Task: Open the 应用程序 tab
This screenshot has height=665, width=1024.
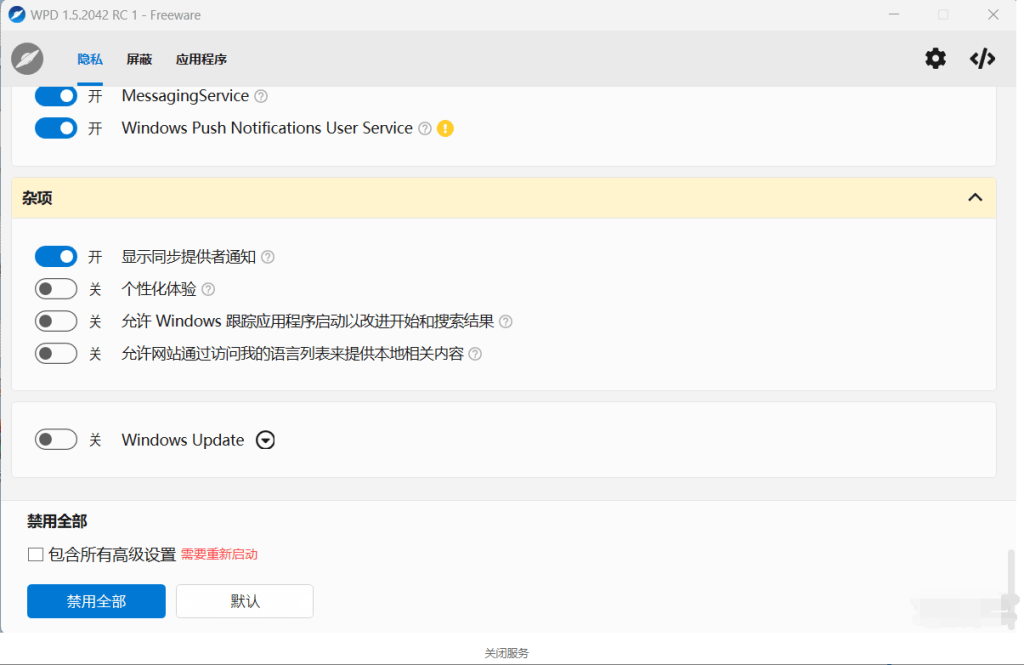Action: tap(201, 59)
